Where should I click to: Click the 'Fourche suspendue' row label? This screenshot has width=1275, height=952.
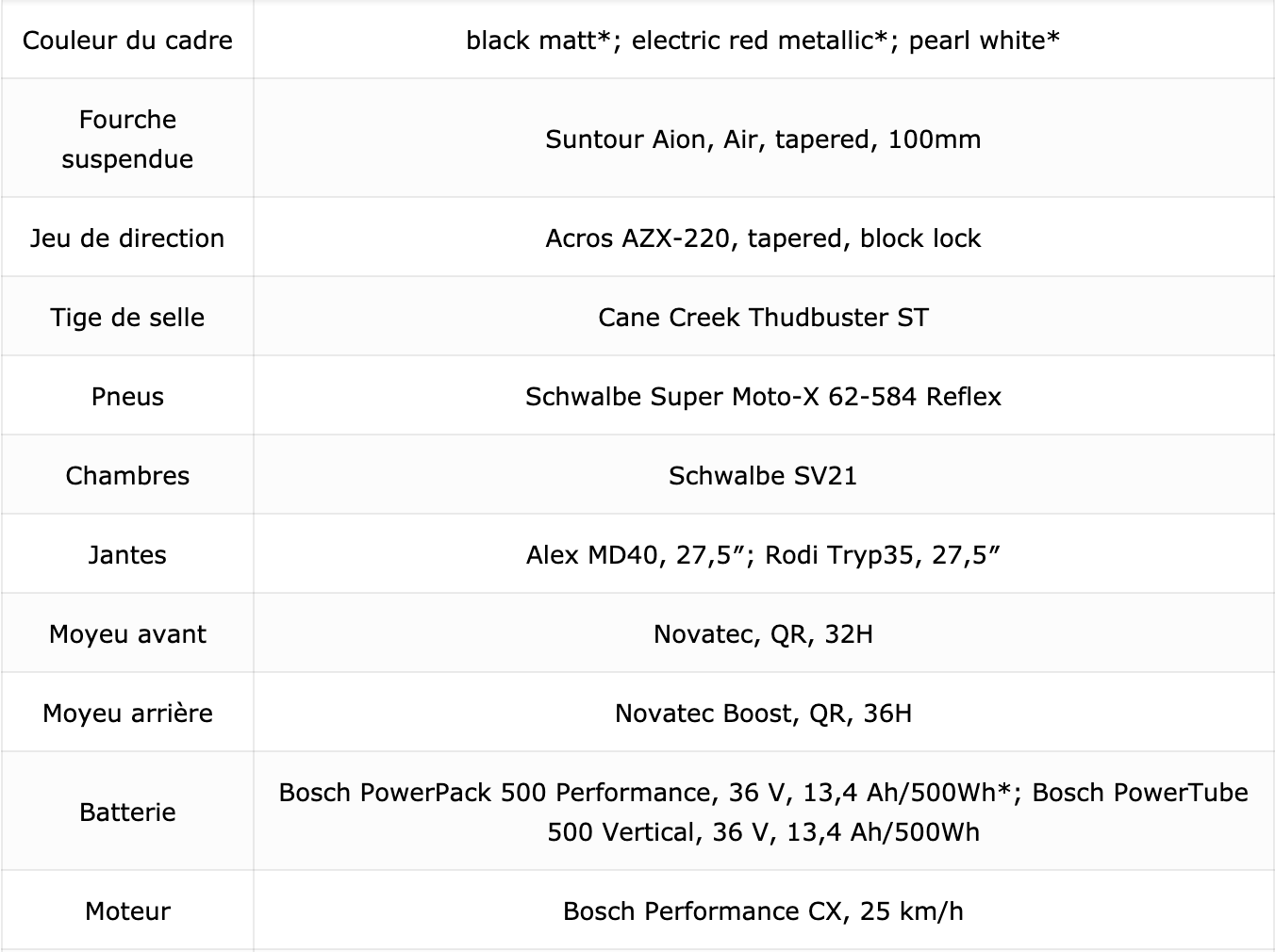[x=127, y=139]
